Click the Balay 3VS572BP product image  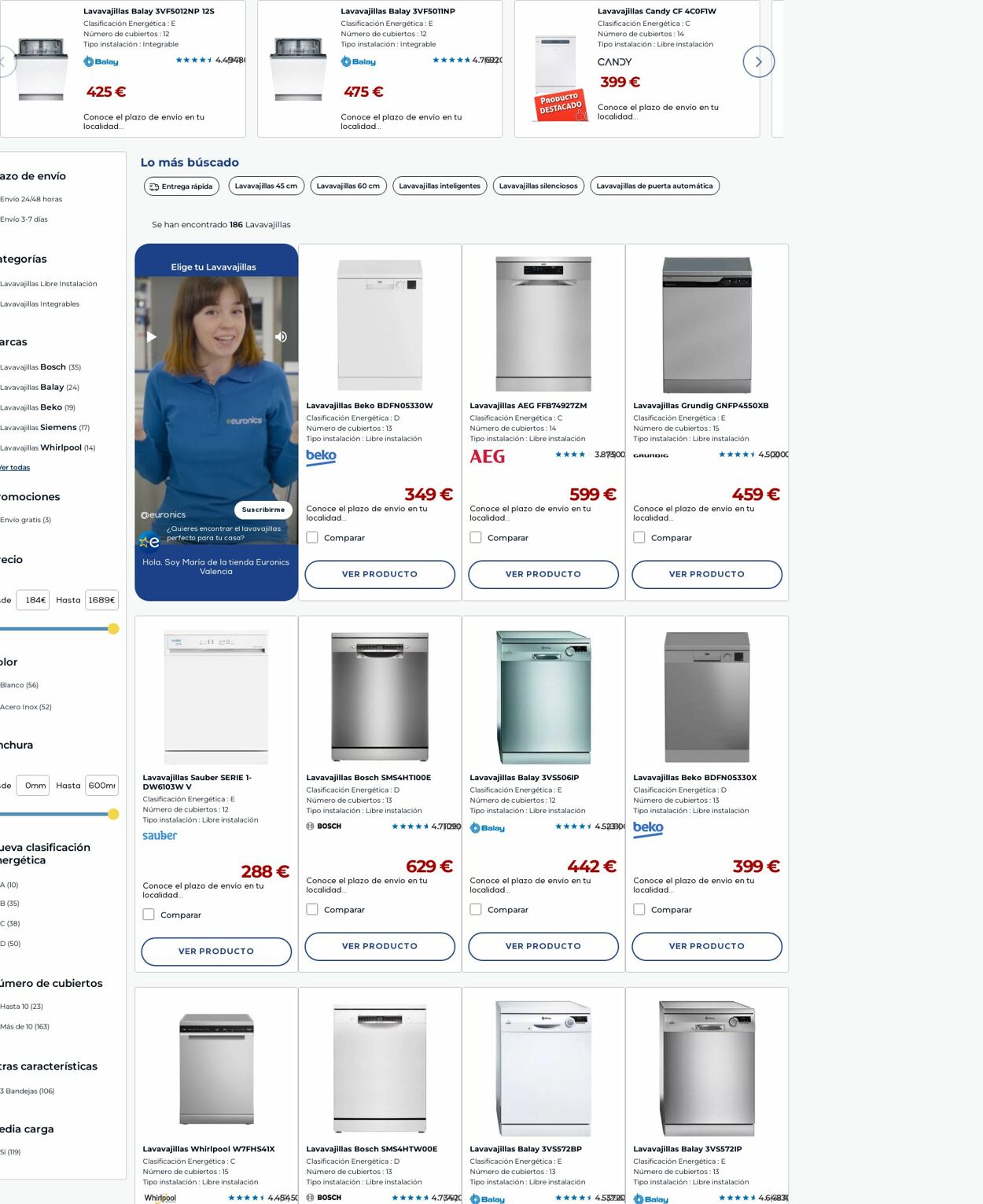coord(543,1068)
